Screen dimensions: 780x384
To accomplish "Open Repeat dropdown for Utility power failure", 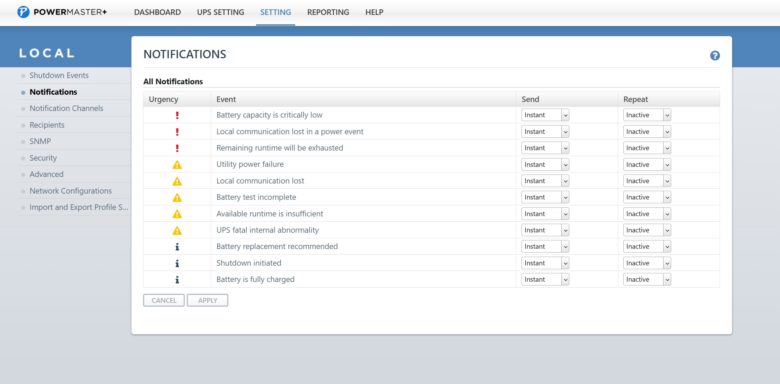I will [647, 165].
